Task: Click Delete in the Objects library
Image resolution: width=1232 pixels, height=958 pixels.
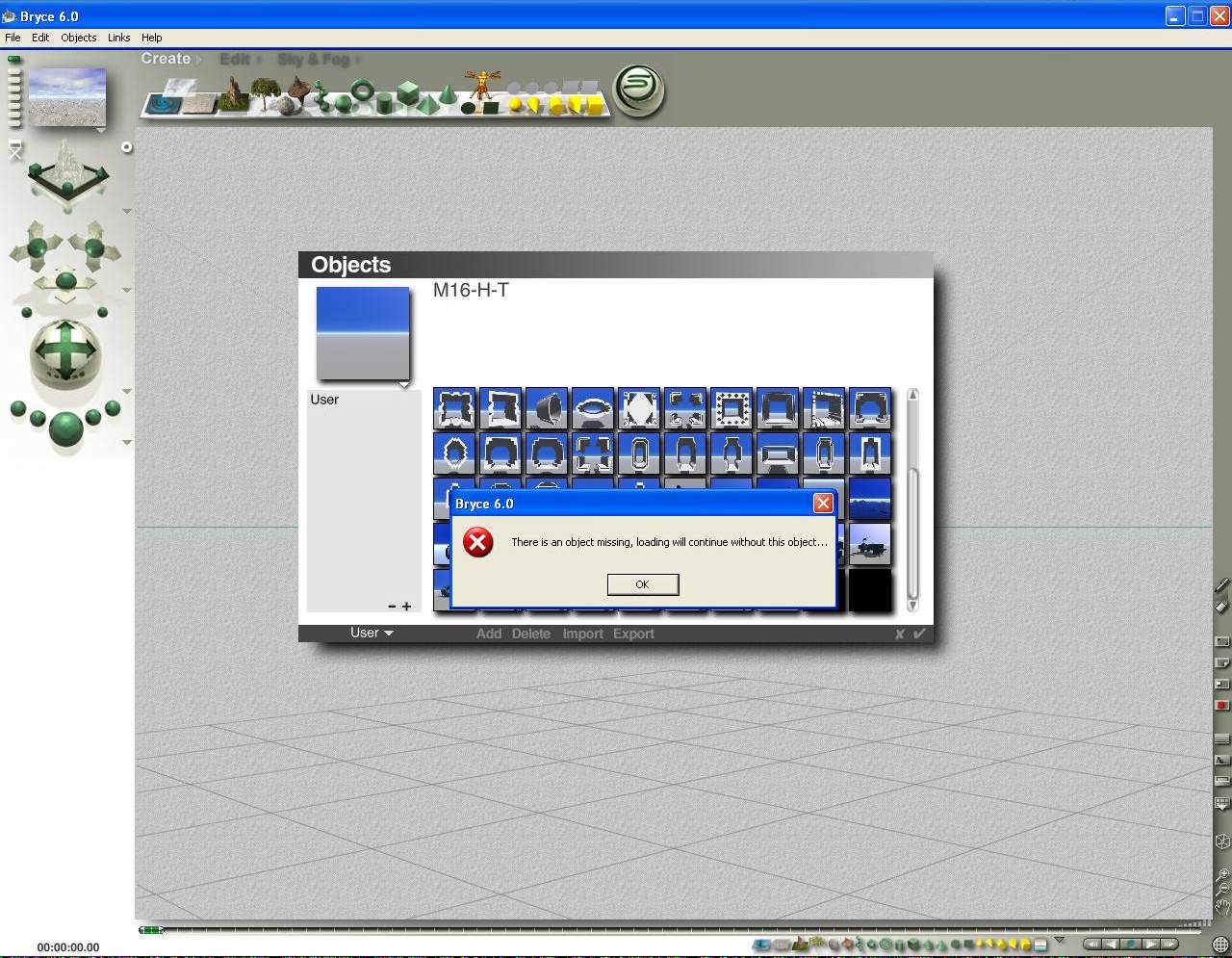Action: click(531, 634)
